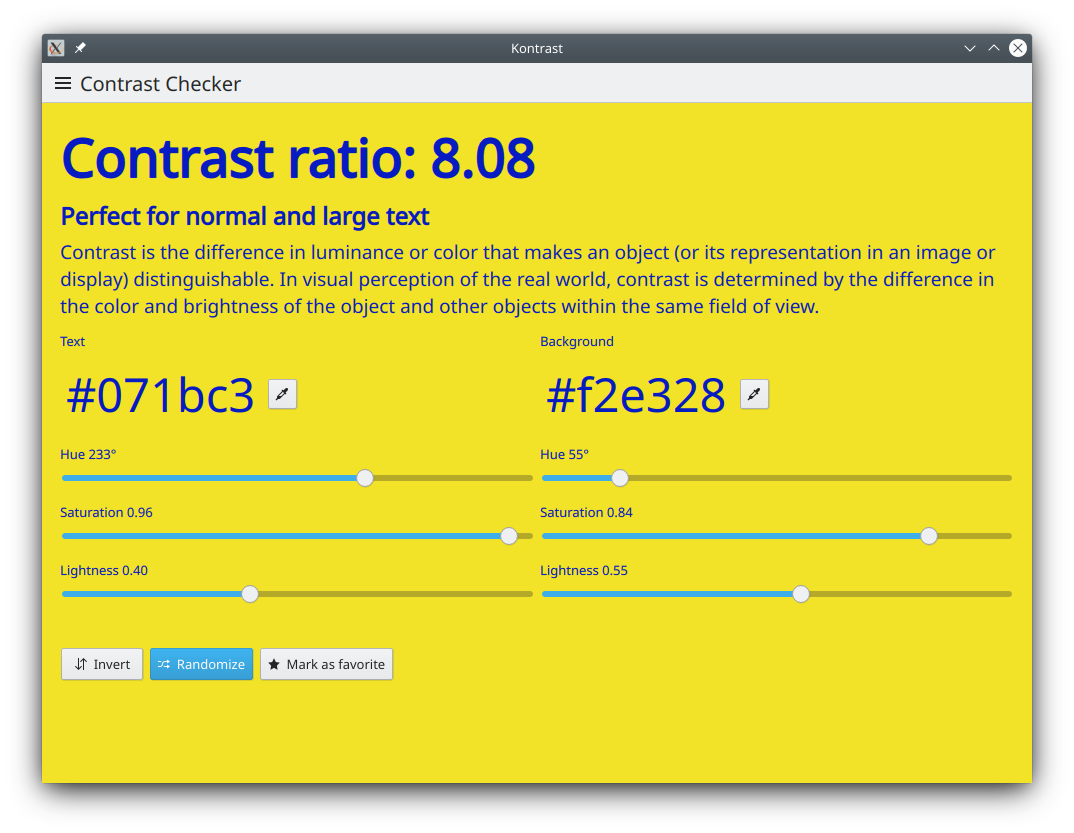Mark the color combination as favorite
The image size is (1074, 833).
point(326,664)
